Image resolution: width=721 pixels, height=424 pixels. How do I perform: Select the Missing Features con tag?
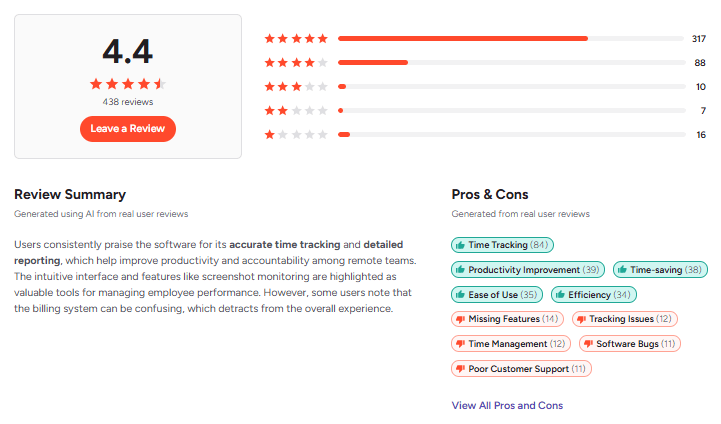[x=507, y=319]
